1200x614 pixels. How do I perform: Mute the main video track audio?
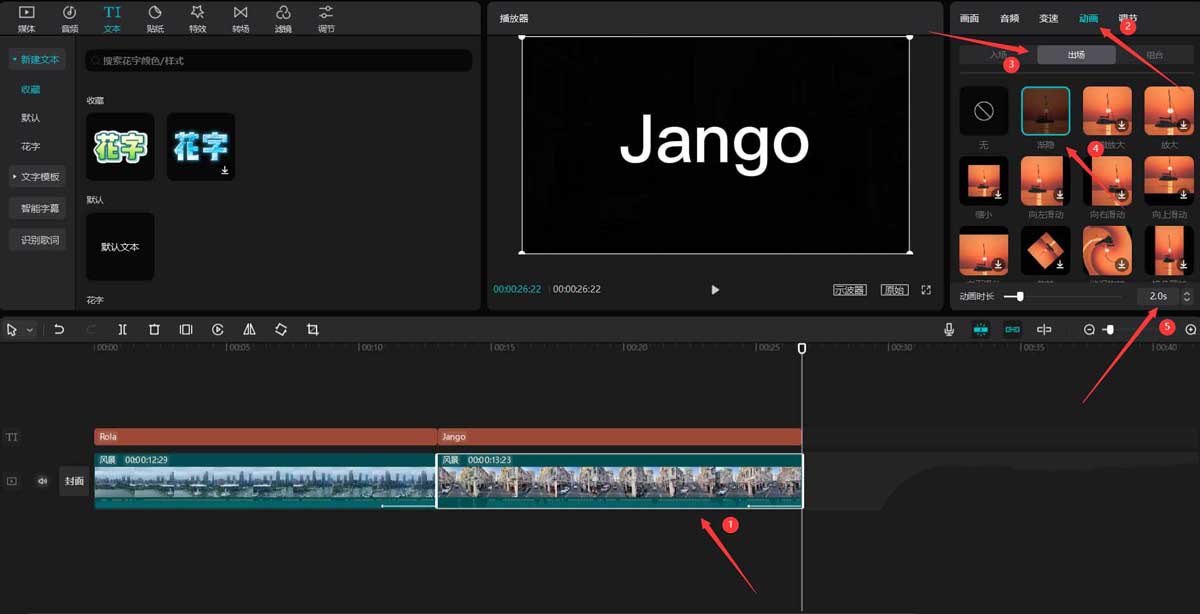pos(42,481)
